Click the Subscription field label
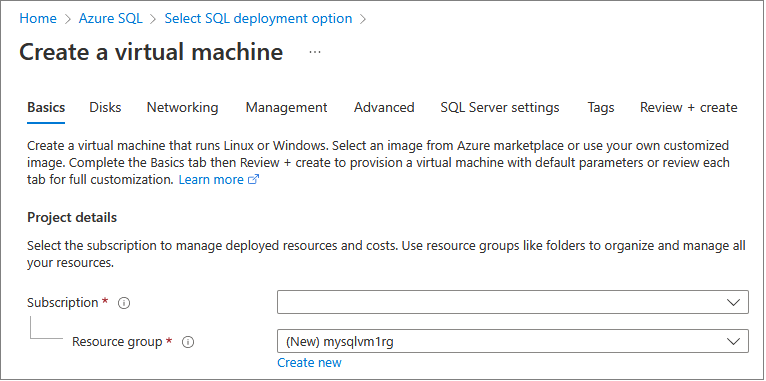 coord(63,303)
